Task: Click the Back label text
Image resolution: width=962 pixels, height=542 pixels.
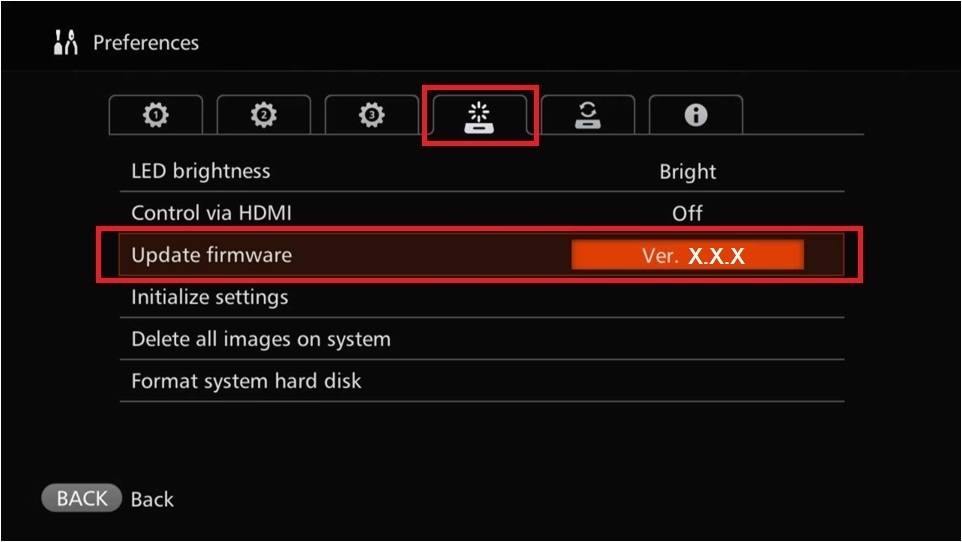Action: coord(152,499)
